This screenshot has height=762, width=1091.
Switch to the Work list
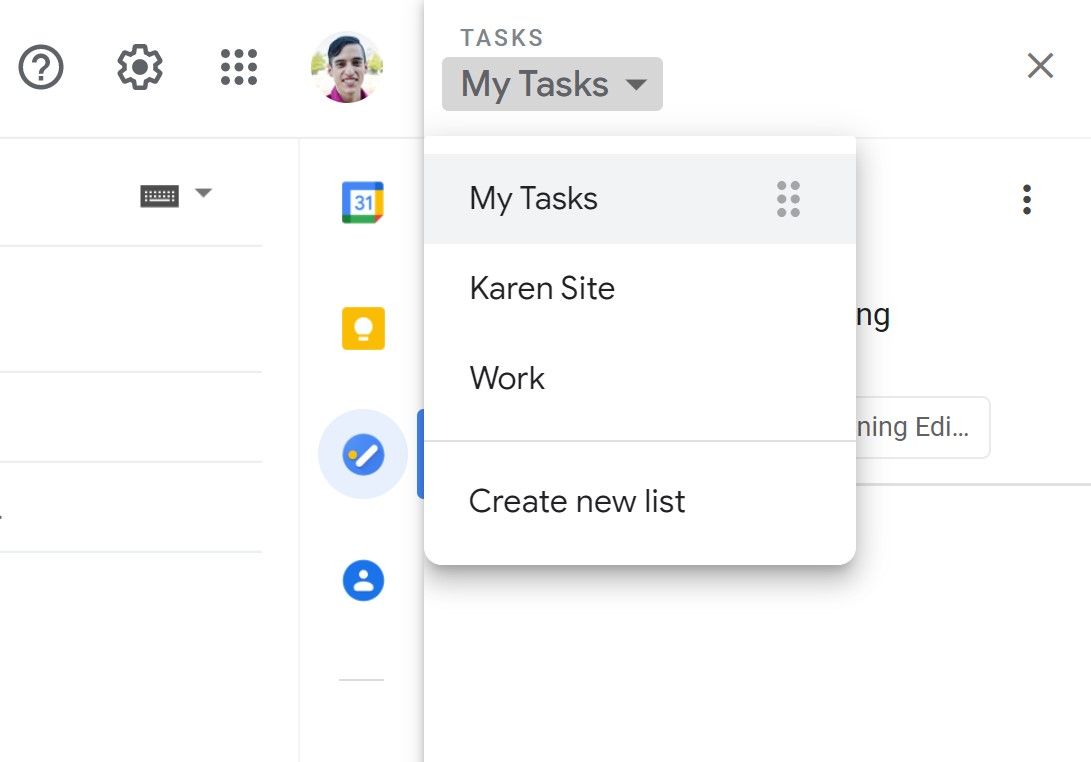click(506, 378)
